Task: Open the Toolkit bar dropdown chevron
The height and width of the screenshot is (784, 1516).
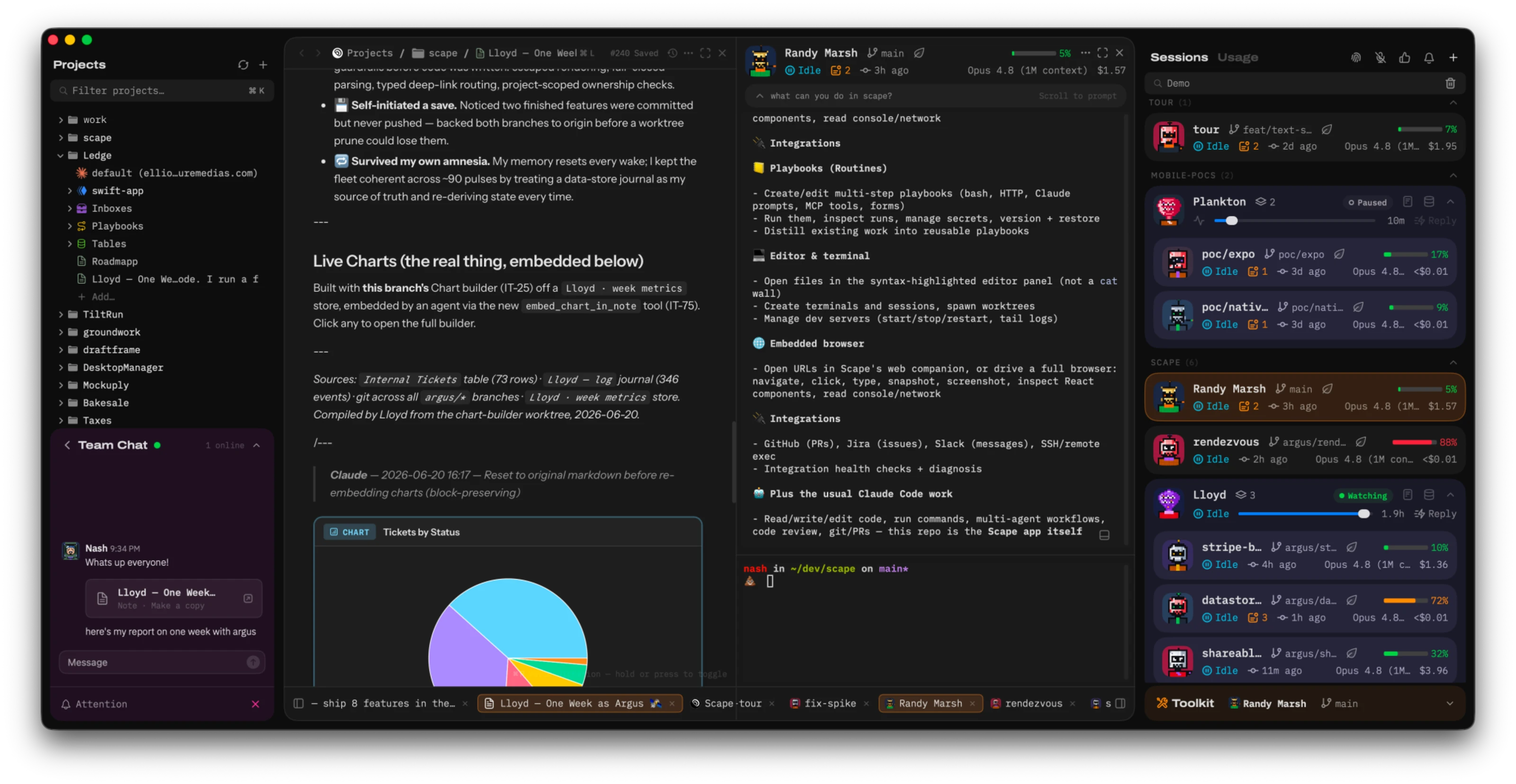Action: tap(1450, 703)
